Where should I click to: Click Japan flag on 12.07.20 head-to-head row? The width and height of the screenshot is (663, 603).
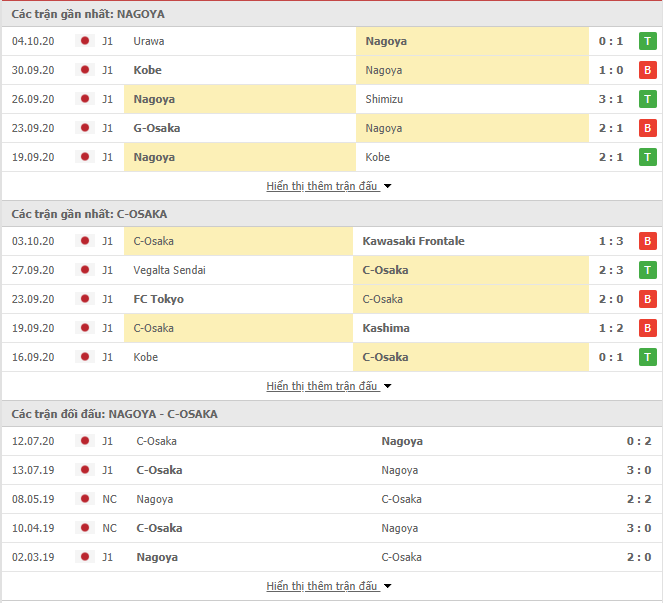point(85,441)
